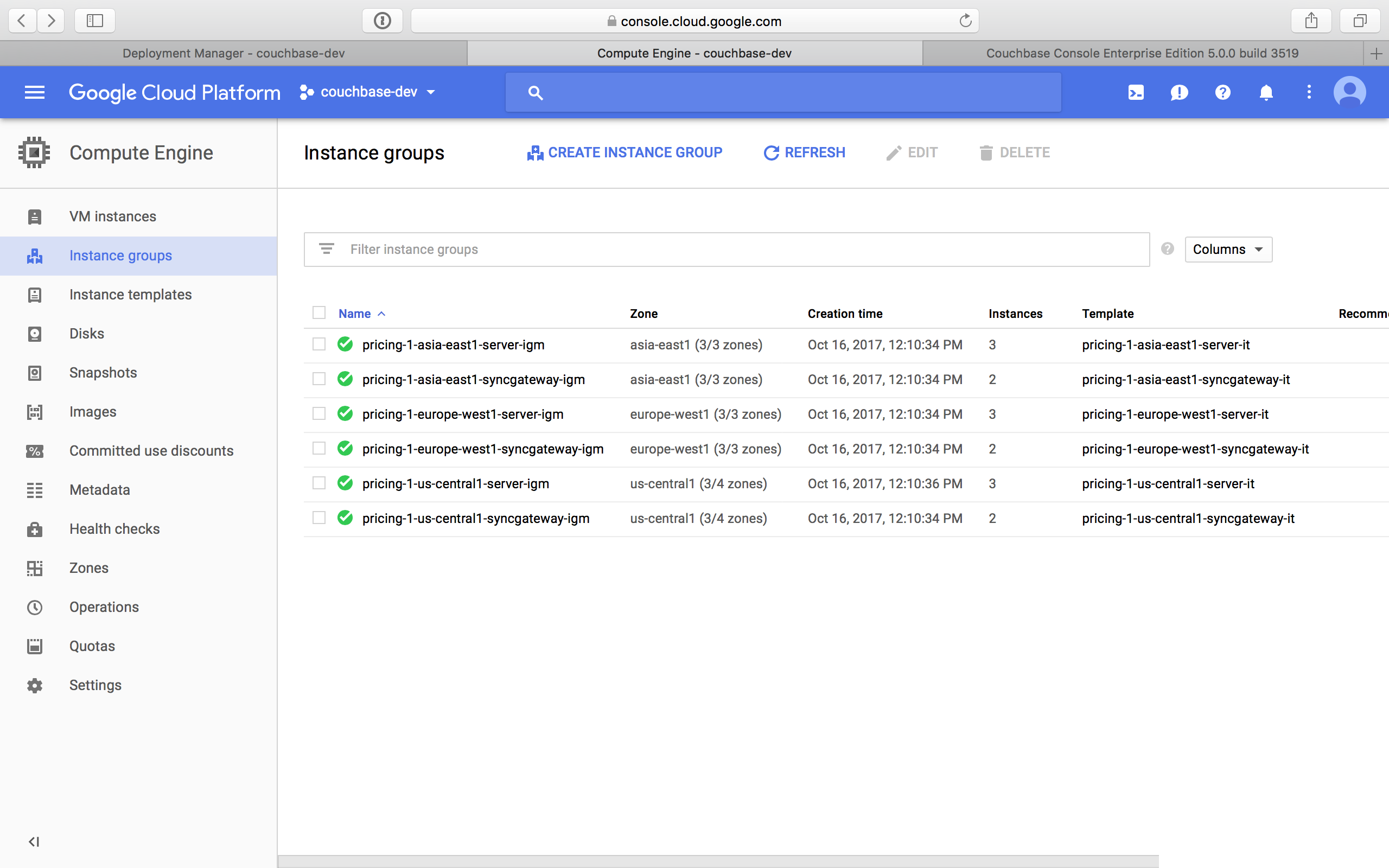Open your Google account avatar
This screenshot has height=868, width=1389.
tap(1350, 92)
